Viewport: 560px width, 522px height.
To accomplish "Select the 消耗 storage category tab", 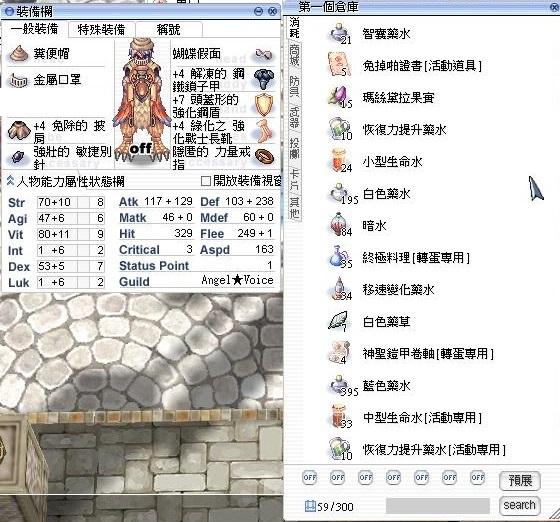I will coord(294,27).
